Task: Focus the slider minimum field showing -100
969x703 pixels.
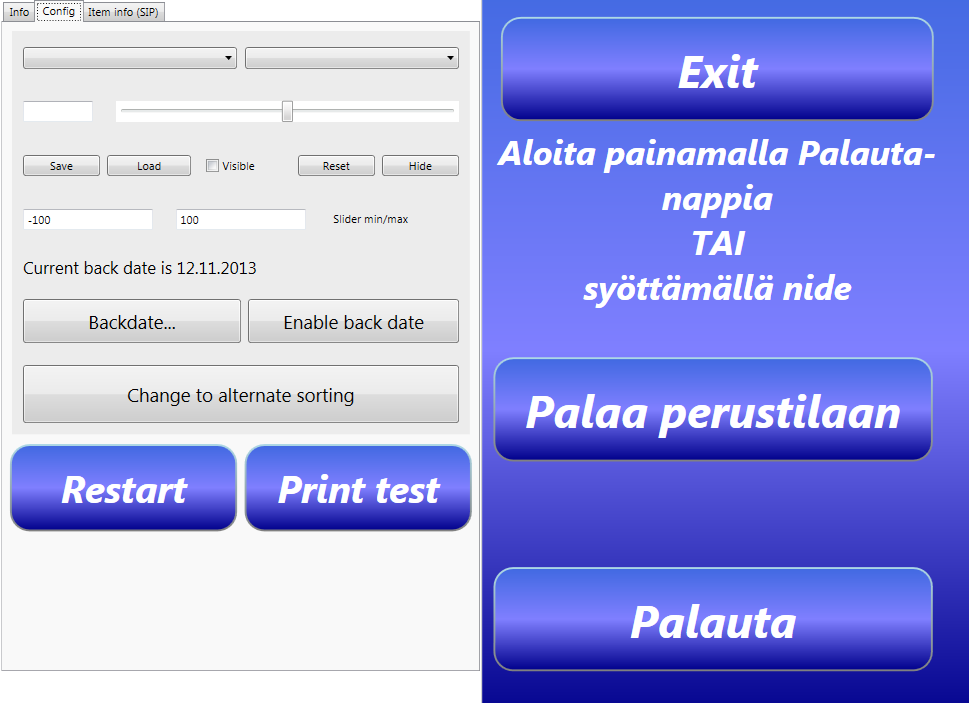Action: (x=88, y=219)
